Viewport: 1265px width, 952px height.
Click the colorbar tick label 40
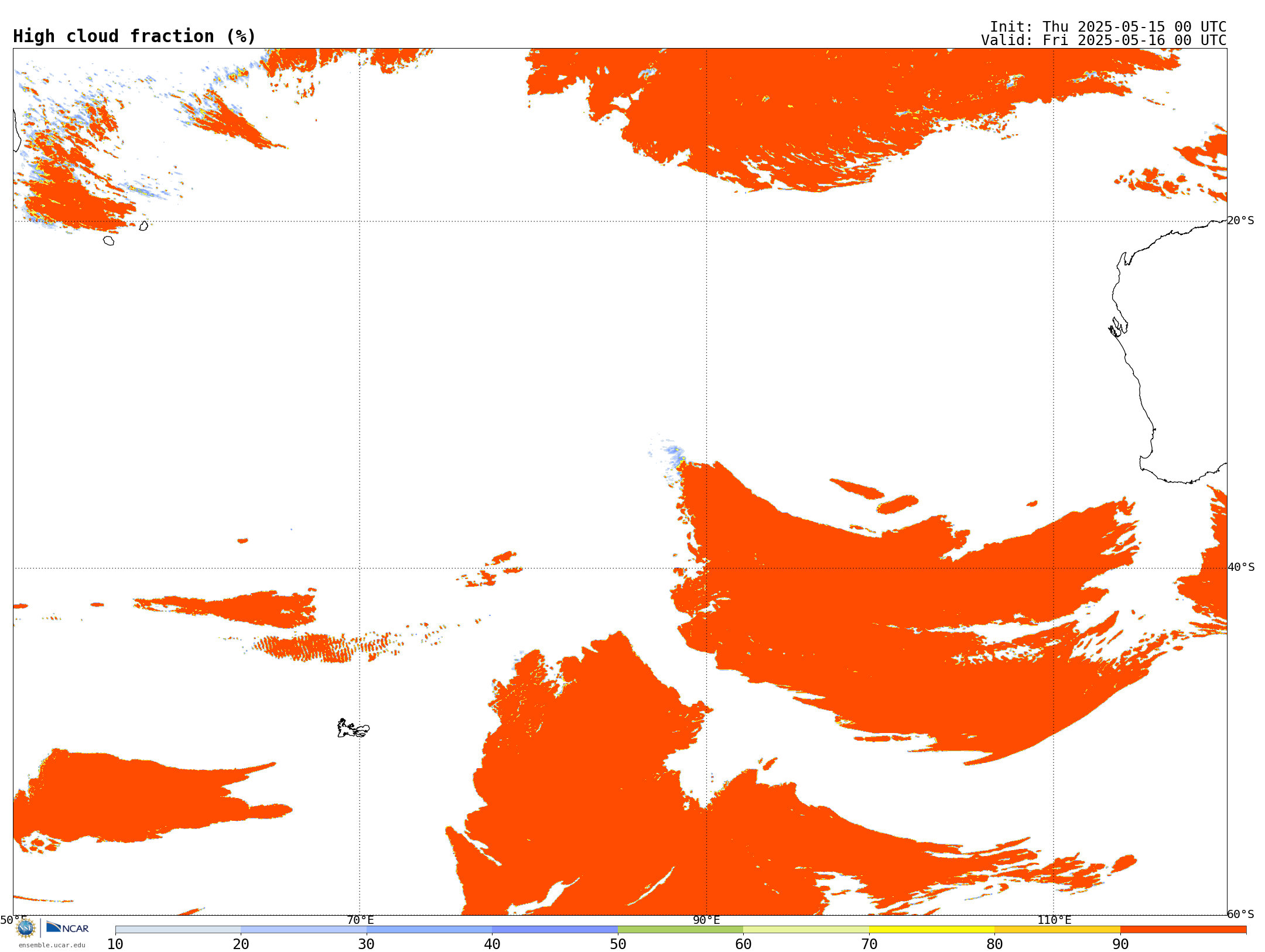pos(492,944)
